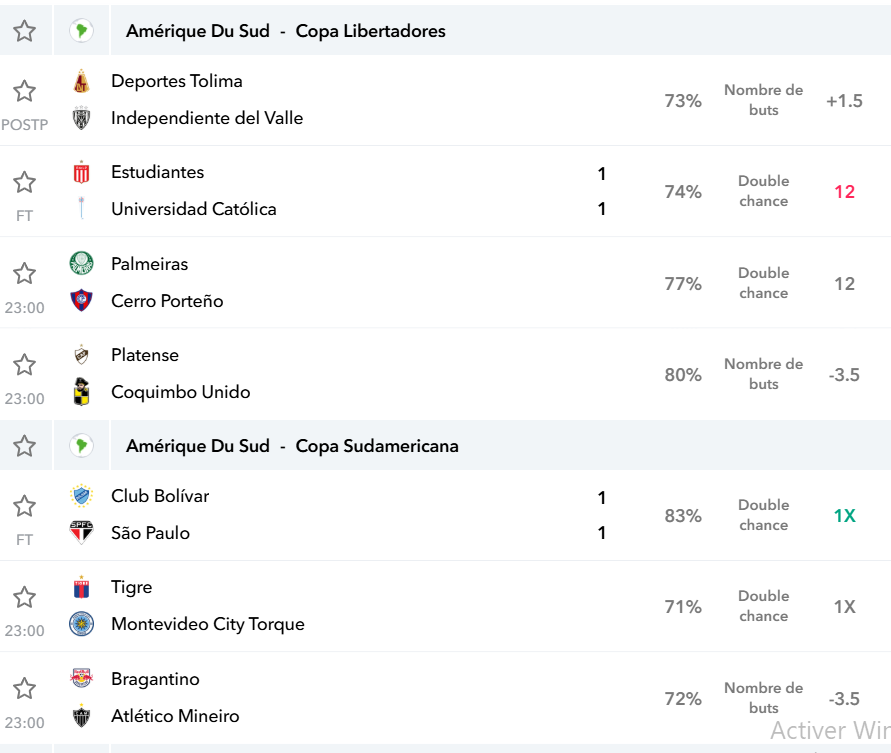Click the Montevideo City Torque crest
The width and height of the screenshot is (891, 753).
(x=81, y=623)
